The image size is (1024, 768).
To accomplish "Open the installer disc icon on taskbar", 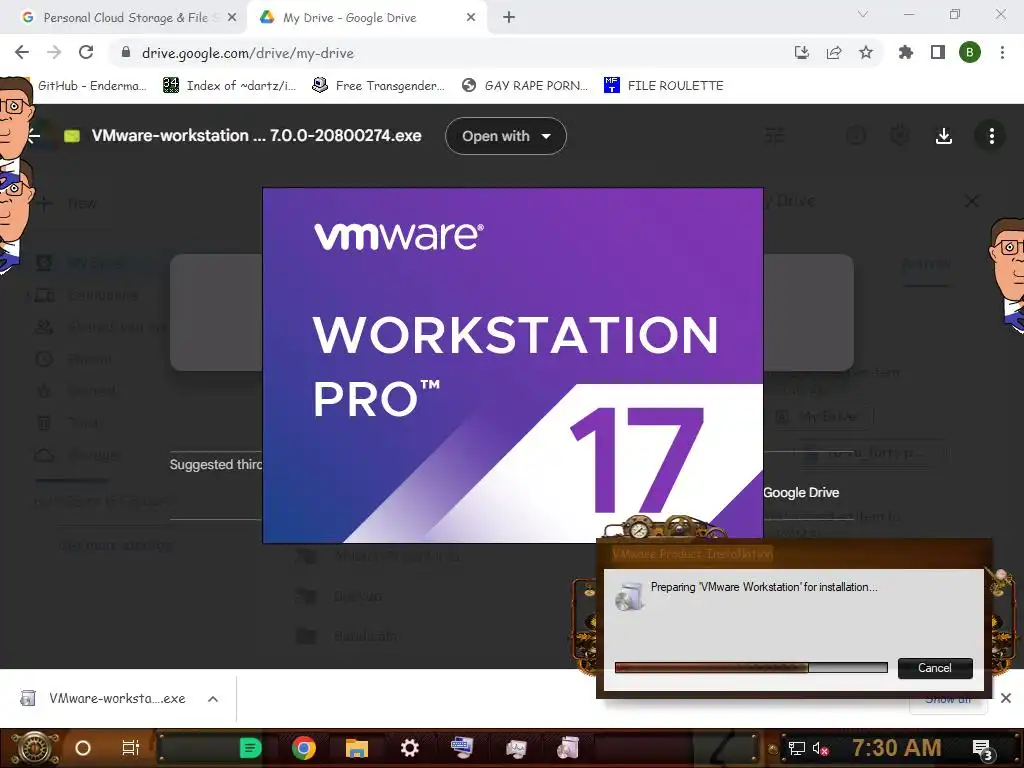I will pos(568,748).
